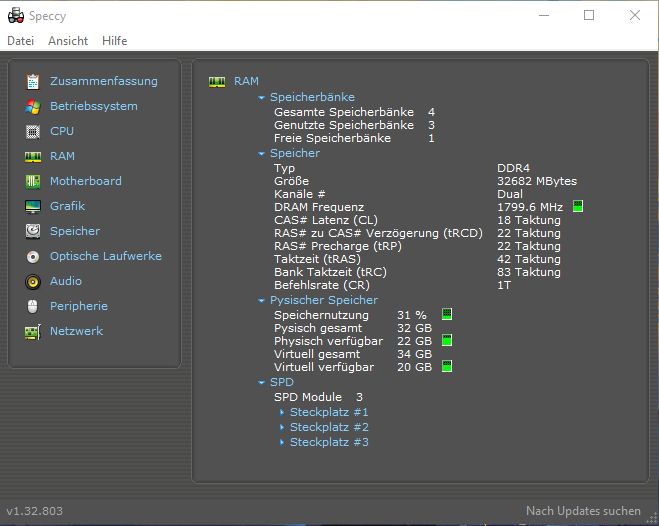Screen dimensions: 659x526
Task: Open Optische Laufwerke section
Action: click(105, 256)
